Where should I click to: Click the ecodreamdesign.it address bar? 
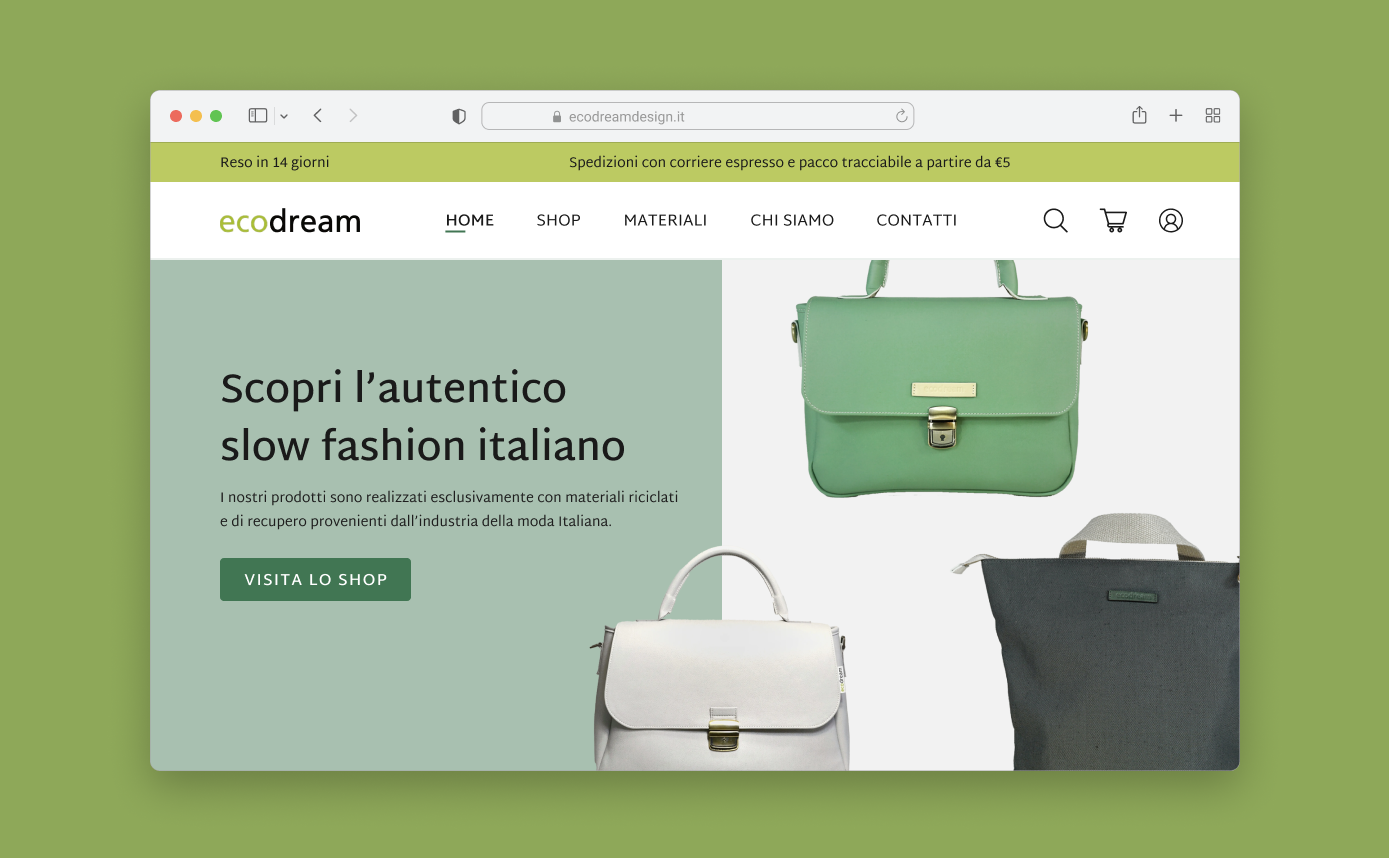tap(697, 116)
